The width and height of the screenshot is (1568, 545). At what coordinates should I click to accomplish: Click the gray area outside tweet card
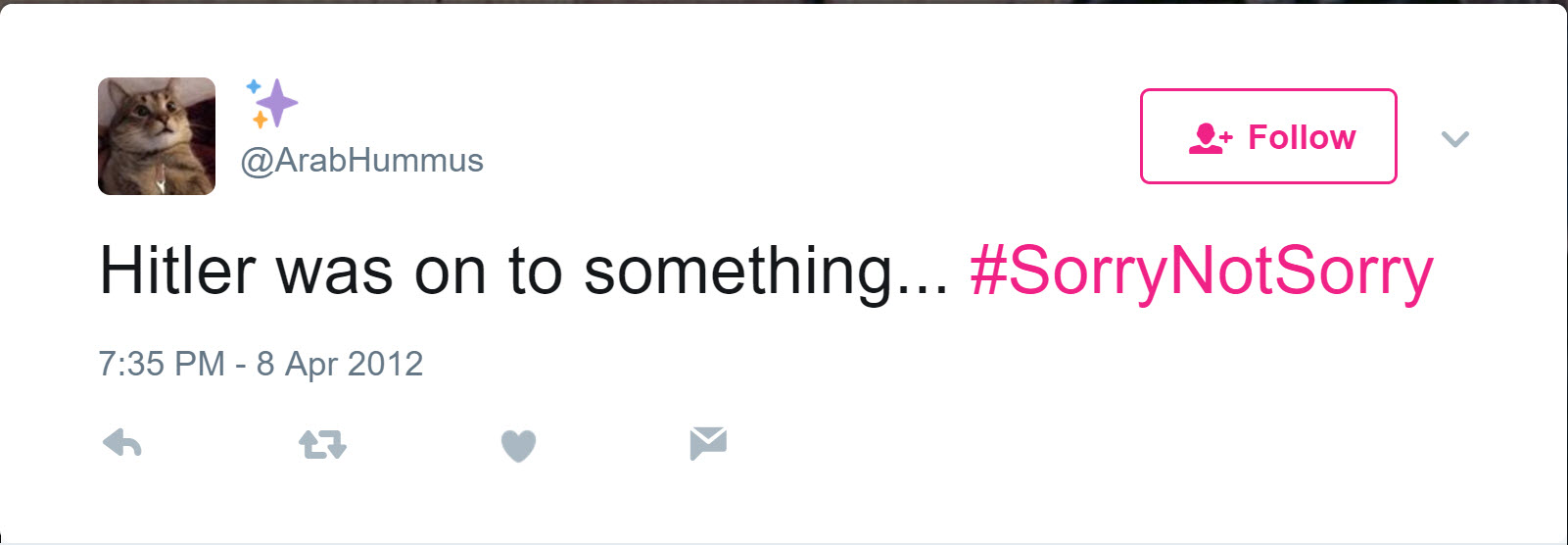click(784, 1)
